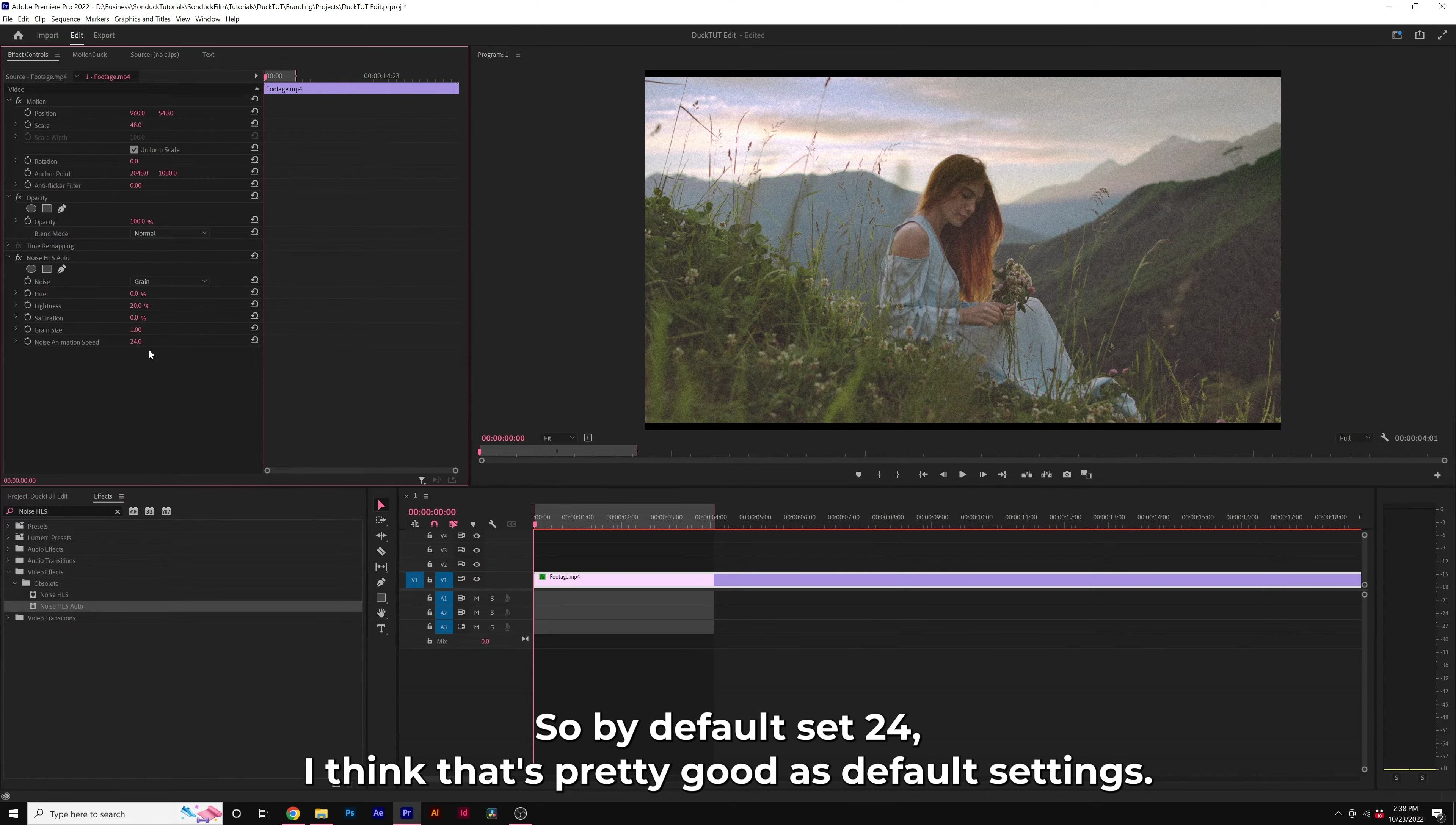This screenshot has width=1456, height=825.
Task: Open the Blend Mode dropdown
Action: click(170, 233)
